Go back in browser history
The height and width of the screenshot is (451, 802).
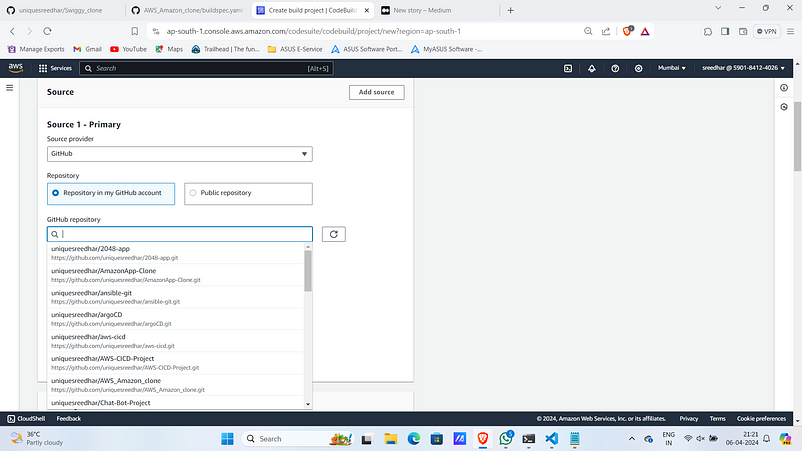click(12, 31)
